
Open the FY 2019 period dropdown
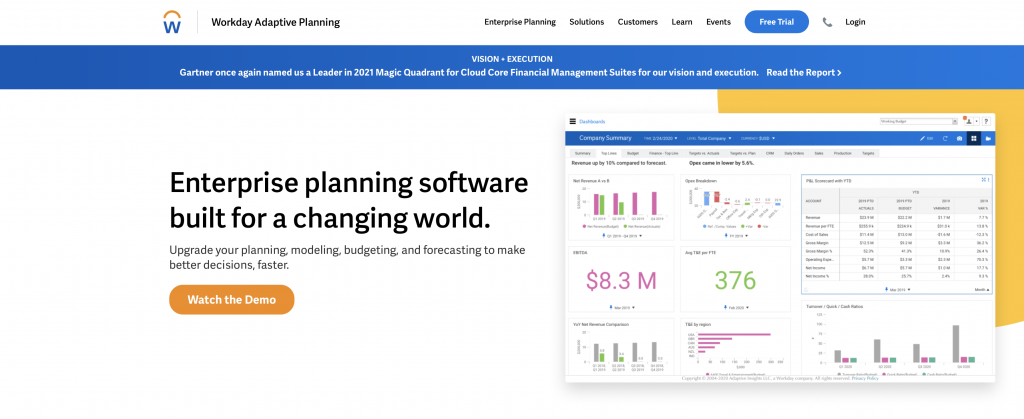pyautogui.click(x=739, y=236)
